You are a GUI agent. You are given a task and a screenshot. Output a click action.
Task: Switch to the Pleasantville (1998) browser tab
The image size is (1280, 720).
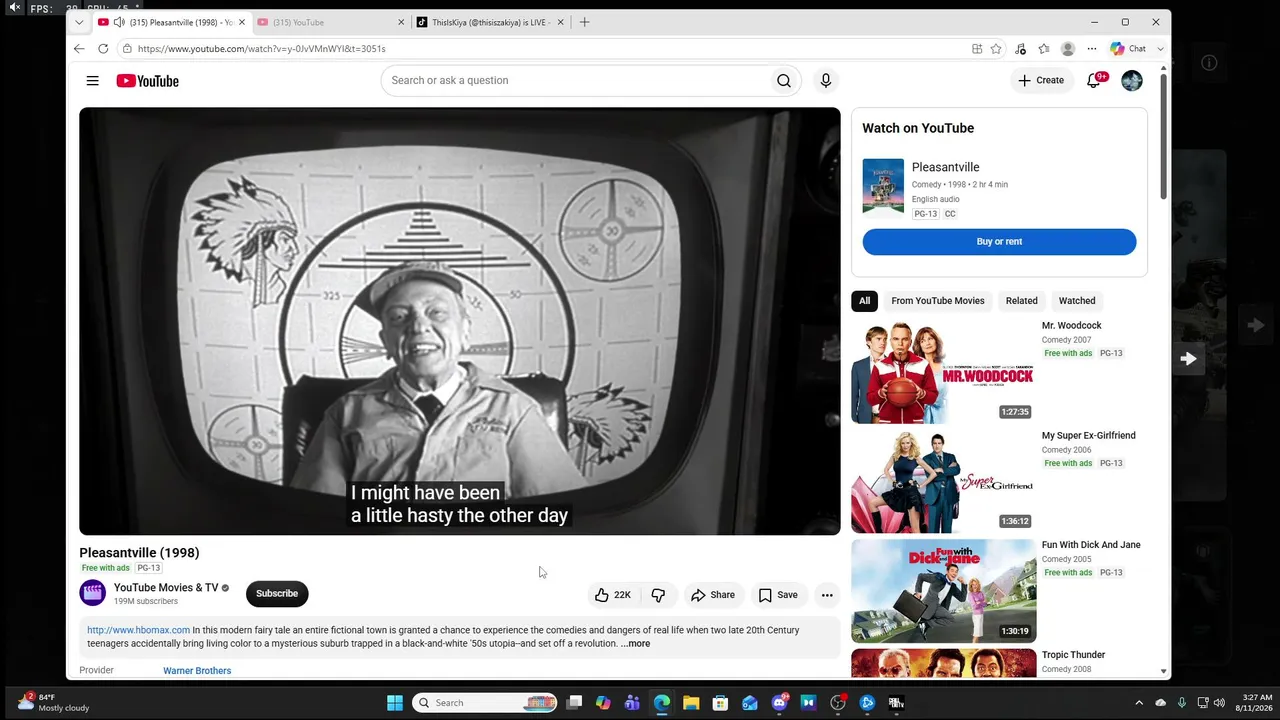pyautogui.click(x=172, y=22)
